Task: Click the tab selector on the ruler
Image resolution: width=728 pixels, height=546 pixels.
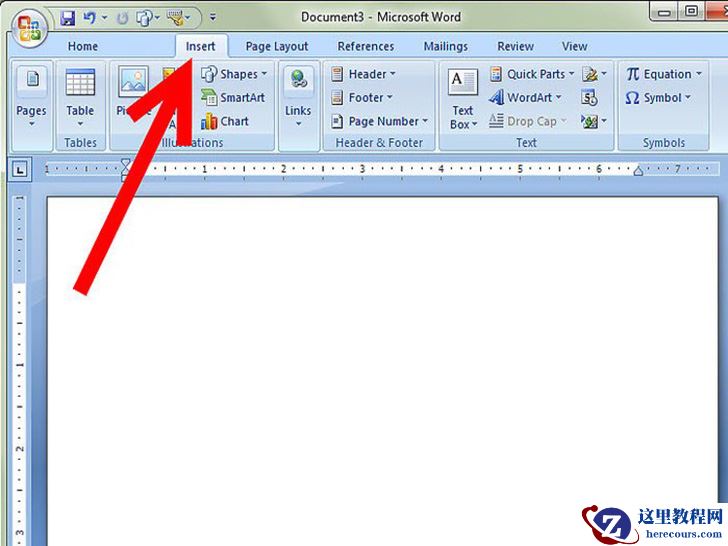Action: [20, 169]
